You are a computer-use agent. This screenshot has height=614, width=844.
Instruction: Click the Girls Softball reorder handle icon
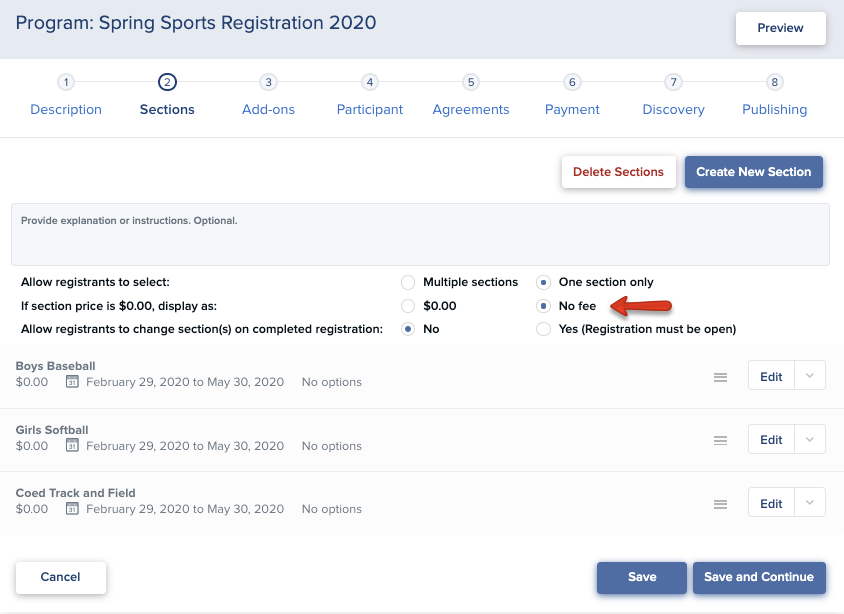(x=720, y=440)
